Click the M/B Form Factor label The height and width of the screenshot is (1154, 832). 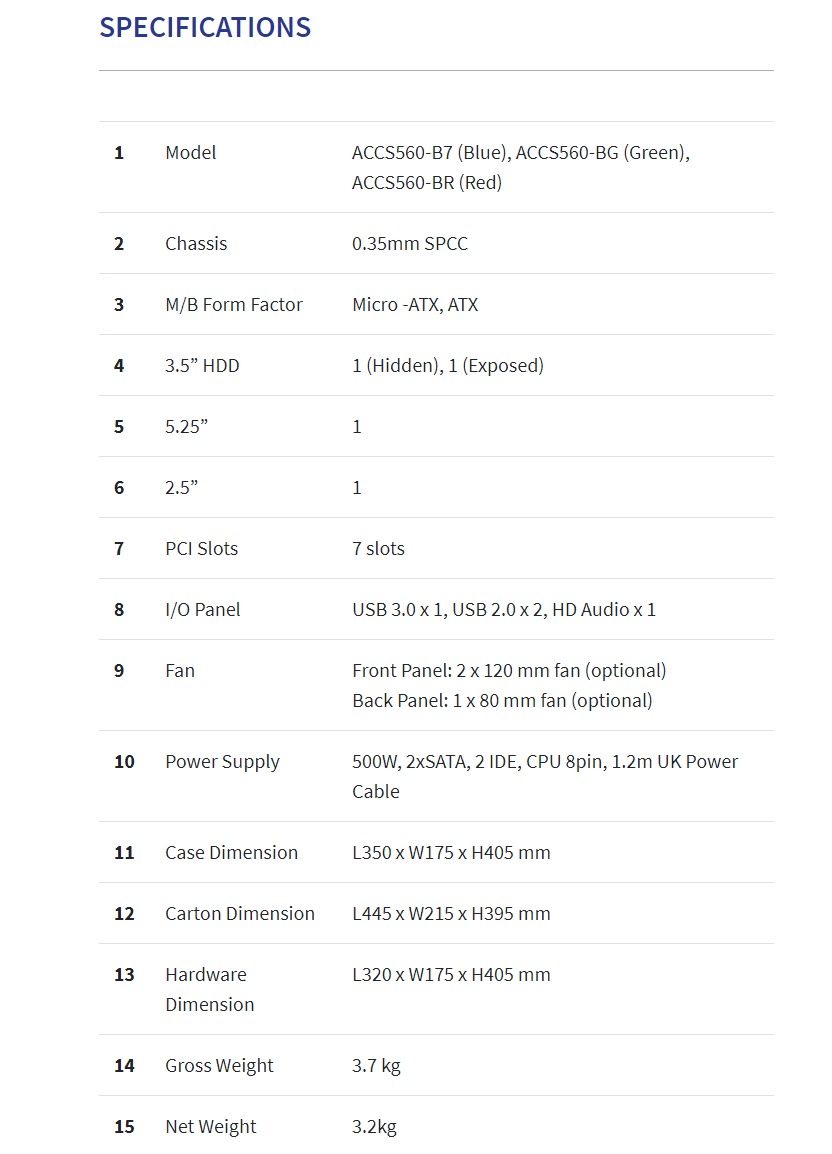coord(234,305)
